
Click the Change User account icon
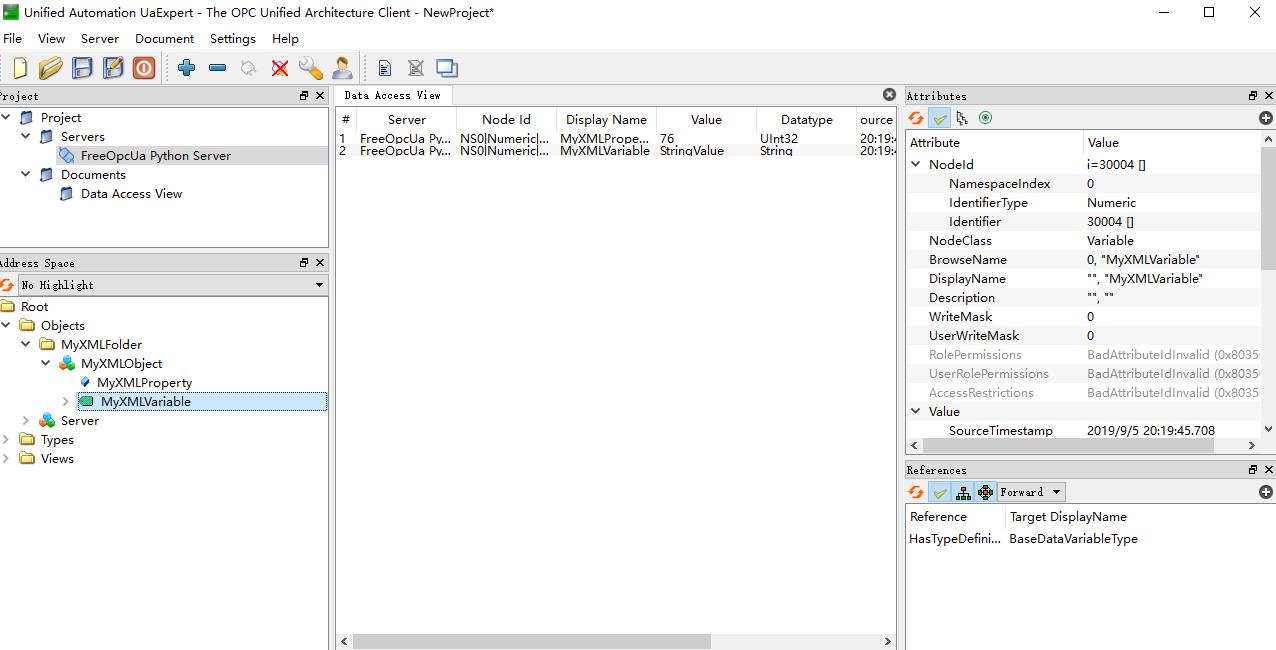[x=342, y=68]
